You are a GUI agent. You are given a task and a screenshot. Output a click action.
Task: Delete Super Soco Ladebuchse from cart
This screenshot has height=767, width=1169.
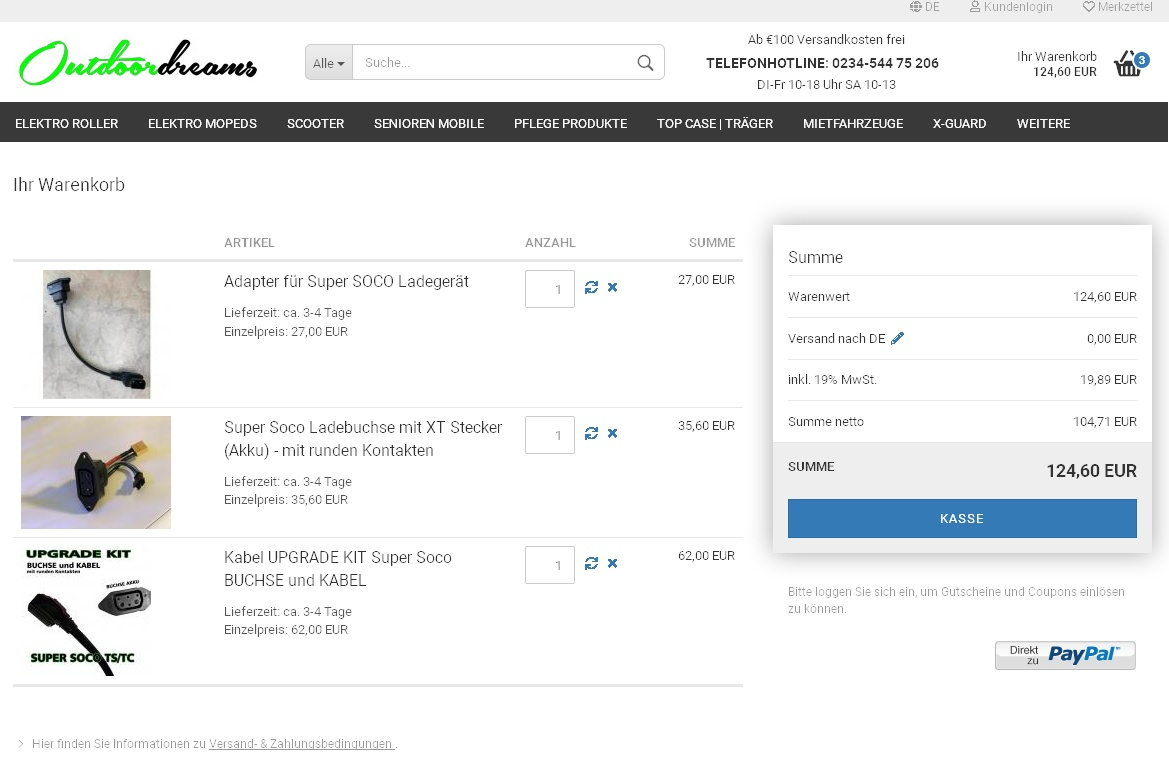[x=613, y=434]
